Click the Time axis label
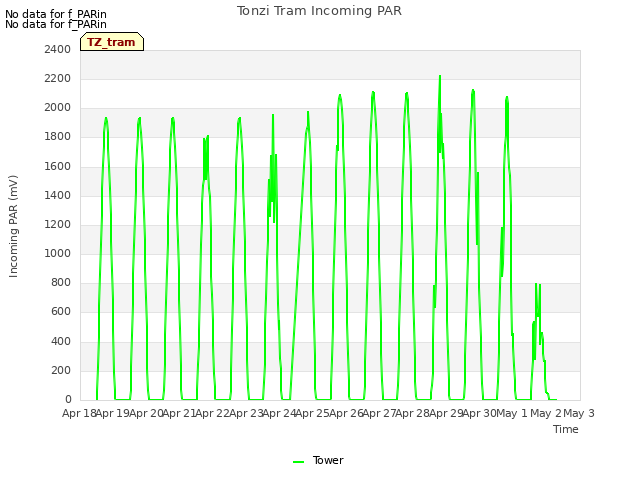The image size is (640, 480). tap(565, 429)
